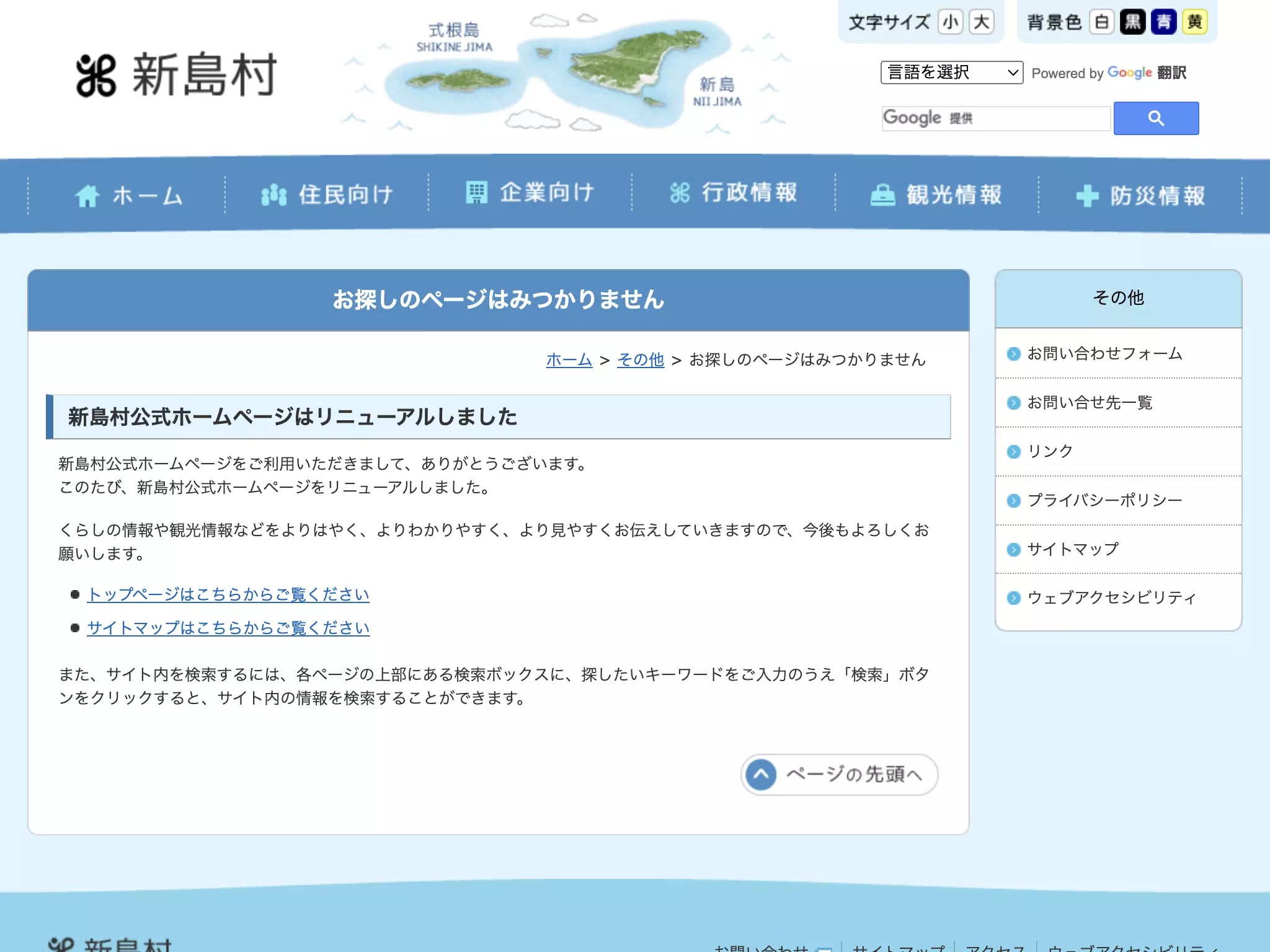This screenshot has height=952, width=1270.
Task: Select white (白) background color
Action: tap(1101, 22)
